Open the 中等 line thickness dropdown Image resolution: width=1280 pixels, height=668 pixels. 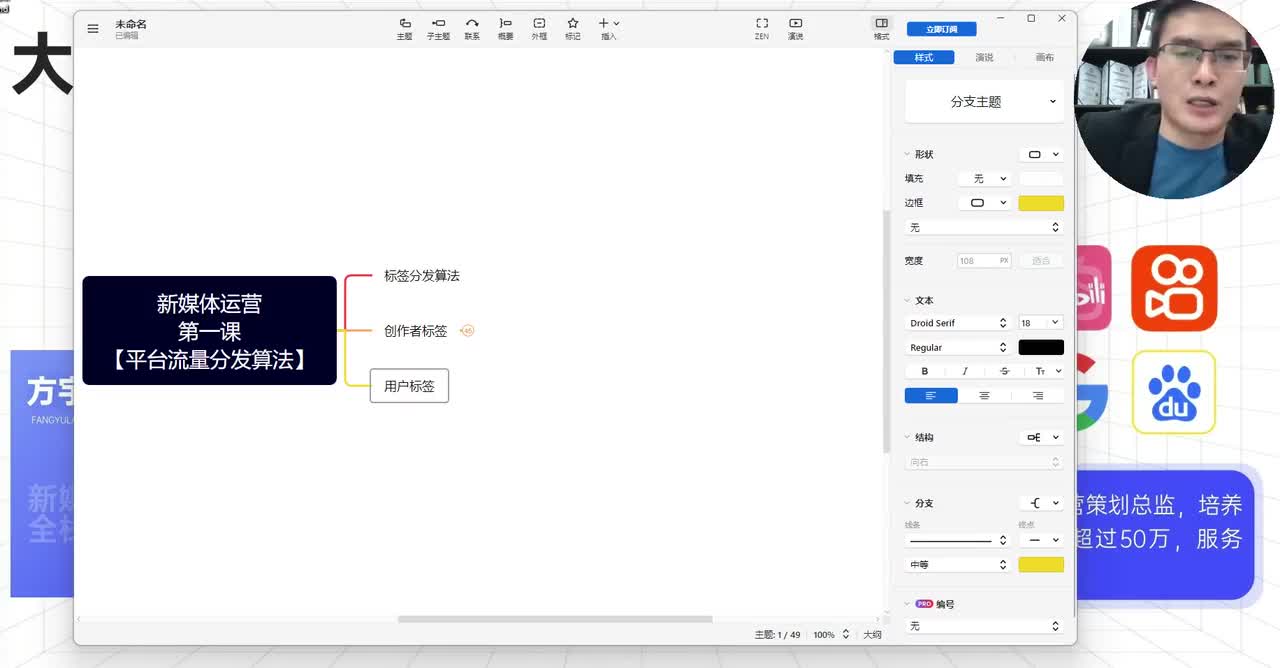coord(958,564)
